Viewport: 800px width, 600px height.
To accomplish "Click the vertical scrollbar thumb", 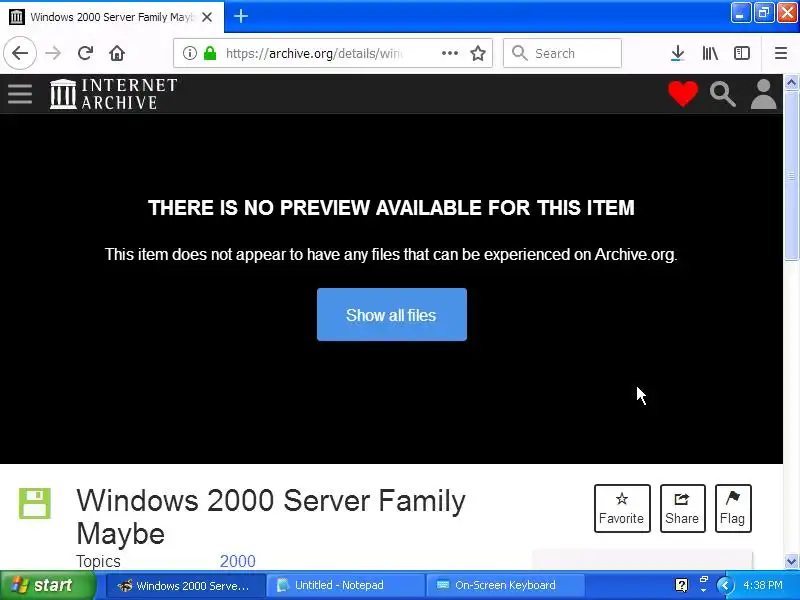I will (x=791, y=176).
